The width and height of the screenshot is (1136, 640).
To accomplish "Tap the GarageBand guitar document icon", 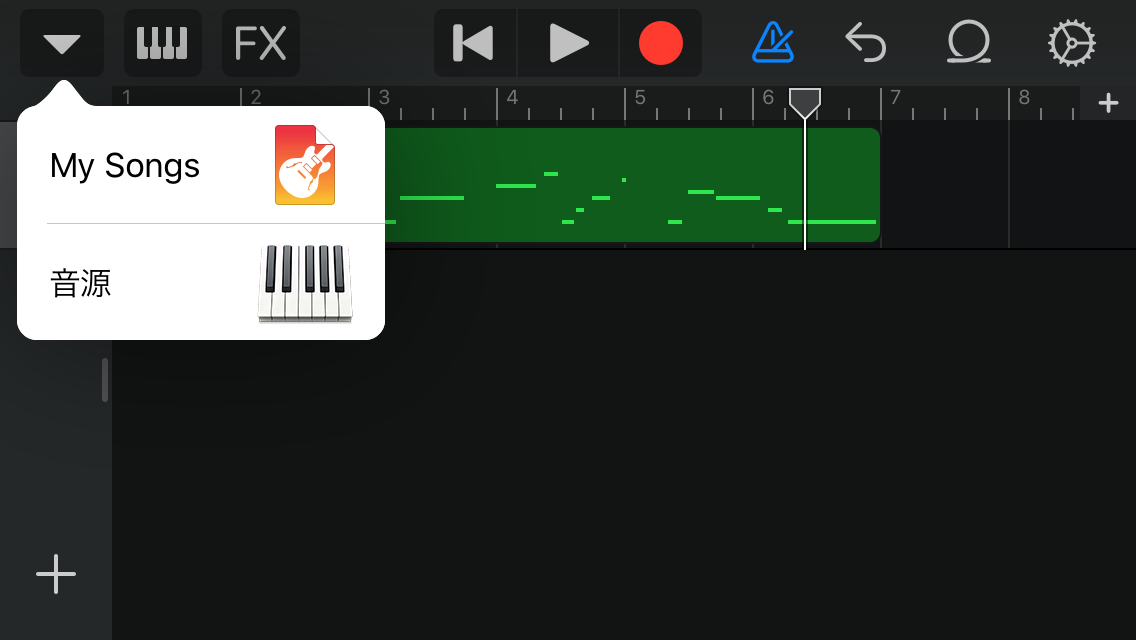I will (305, 165).
